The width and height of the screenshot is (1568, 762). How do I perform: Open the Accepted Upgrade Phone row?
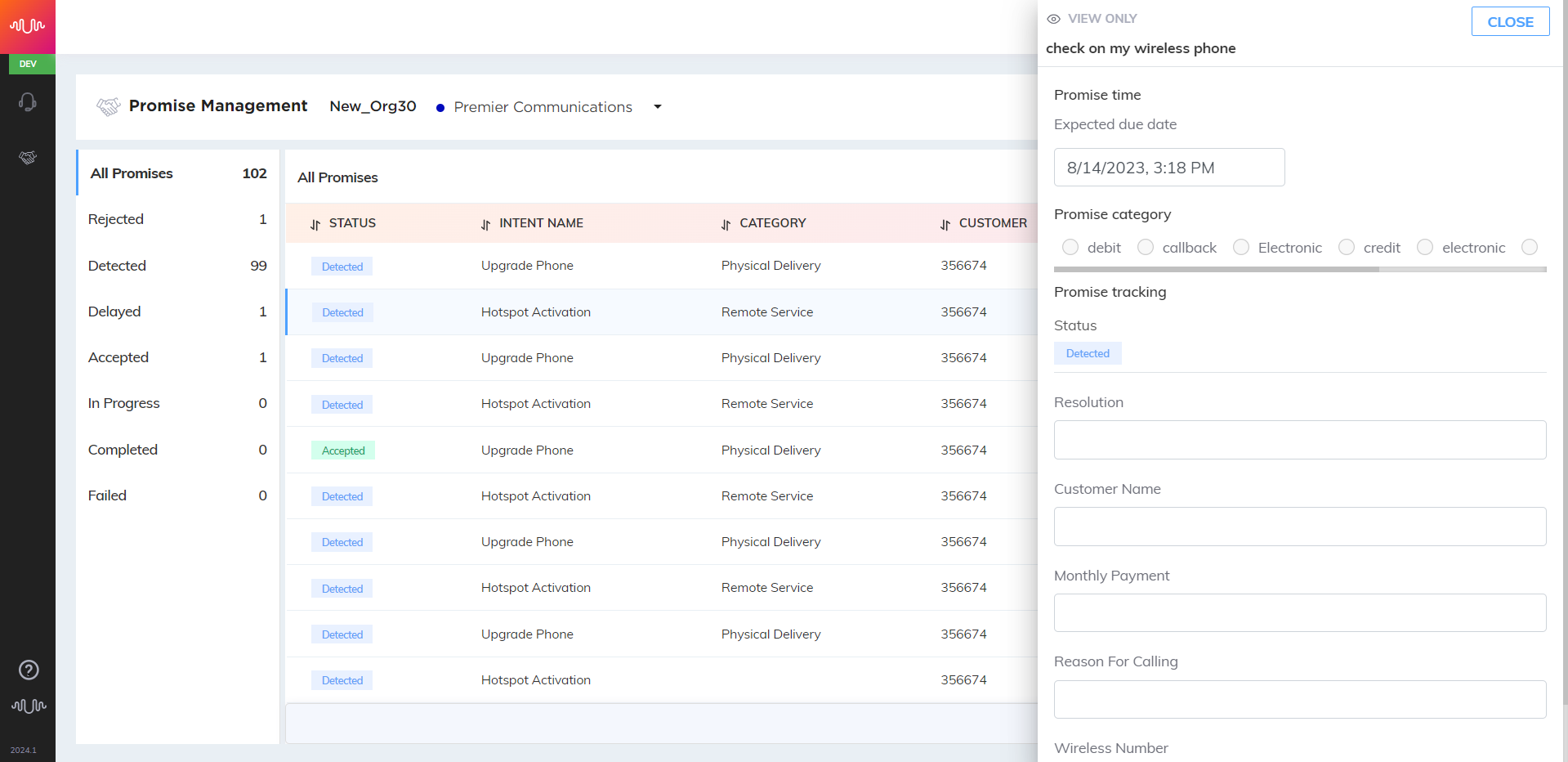[x=662, y=450]
